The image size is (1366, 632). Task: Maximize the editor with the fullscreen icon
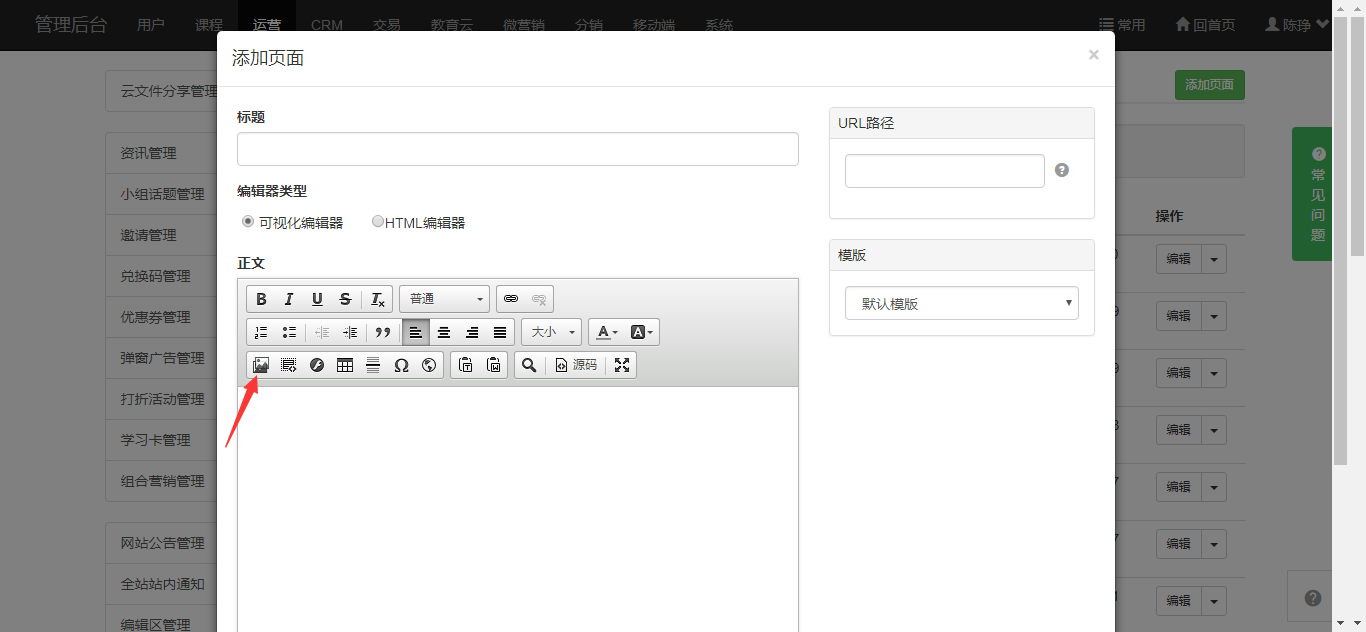(x=622, y=365)
